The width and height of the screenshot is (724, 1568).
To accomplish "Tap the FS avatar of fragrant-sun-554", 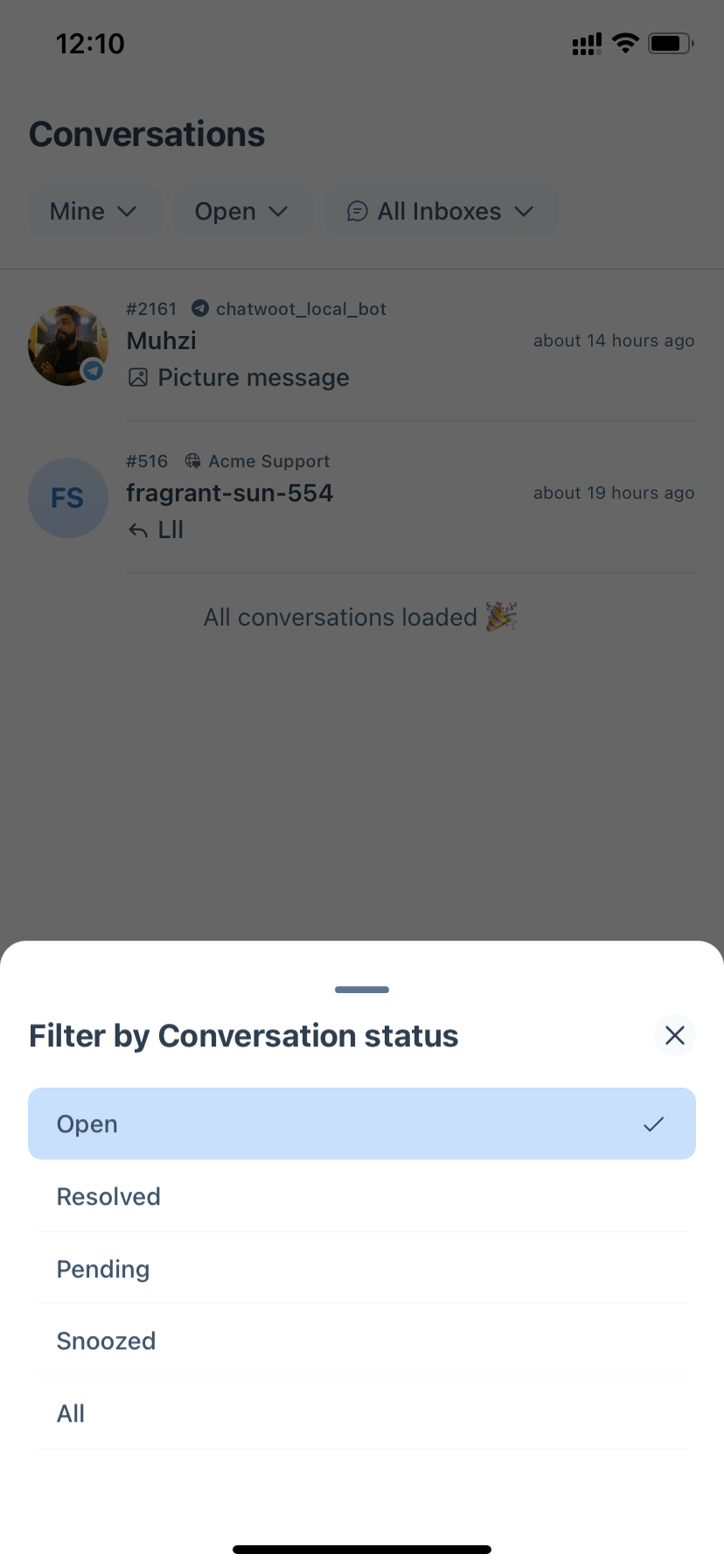I will [x=67, y=498].
